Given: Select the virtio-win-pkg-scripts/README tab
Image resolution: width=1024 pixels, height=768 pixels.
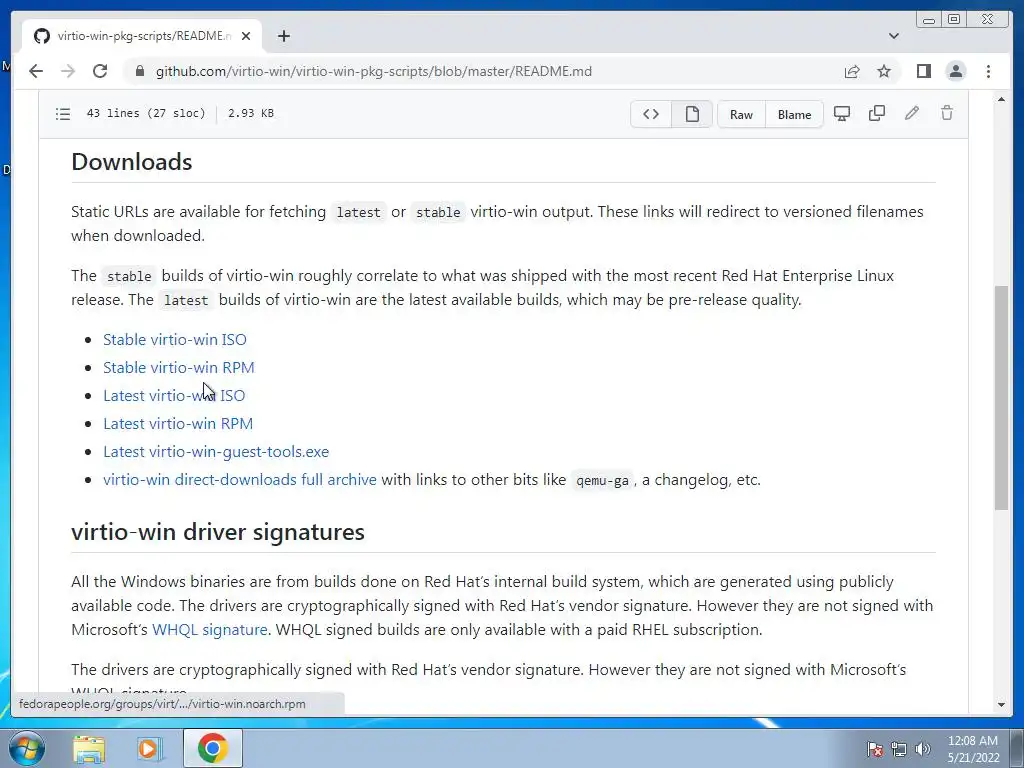Looking at the screenshot, I should [142, 36].
